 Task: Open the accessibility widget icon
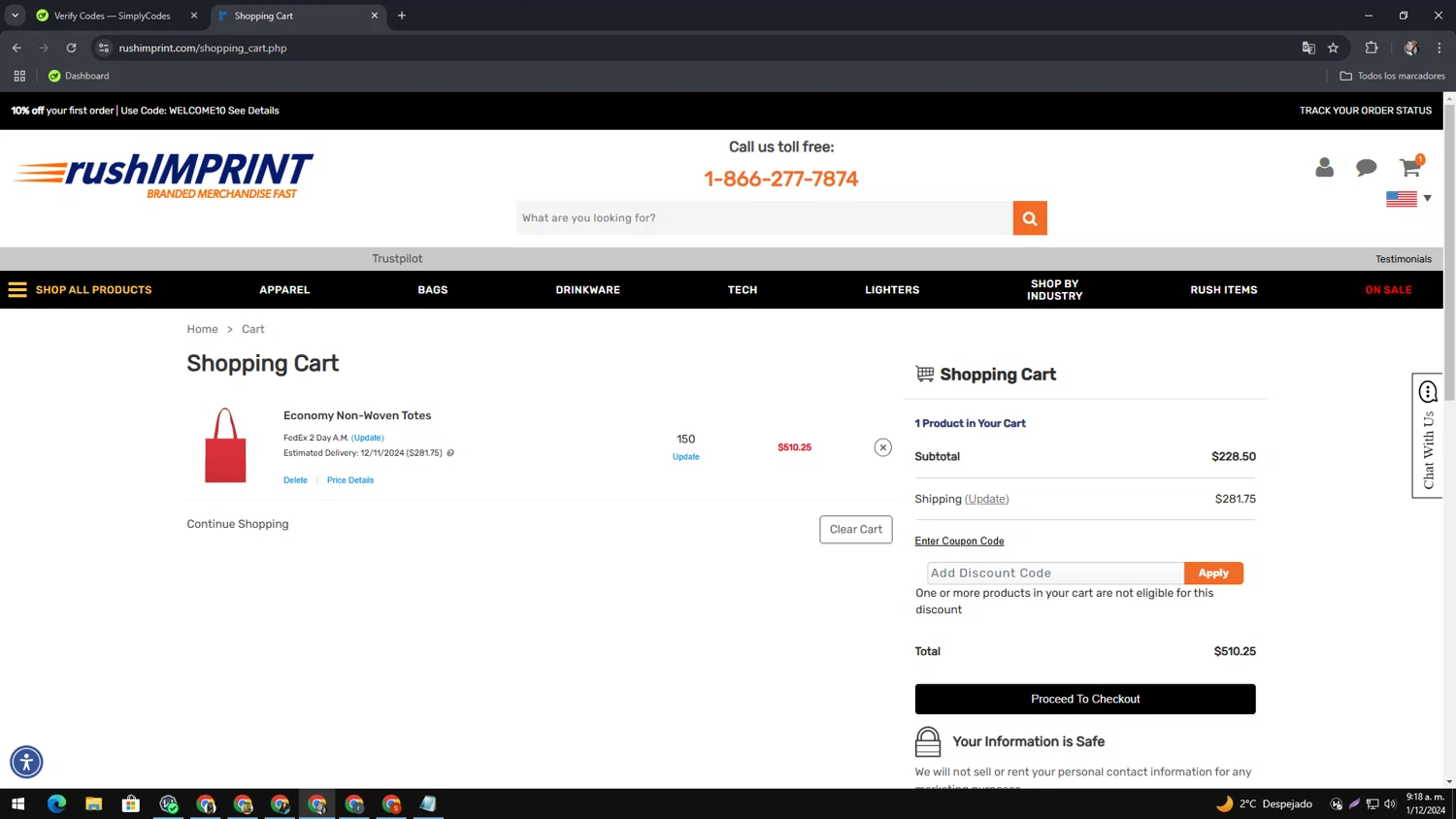(x=26, y=762)
